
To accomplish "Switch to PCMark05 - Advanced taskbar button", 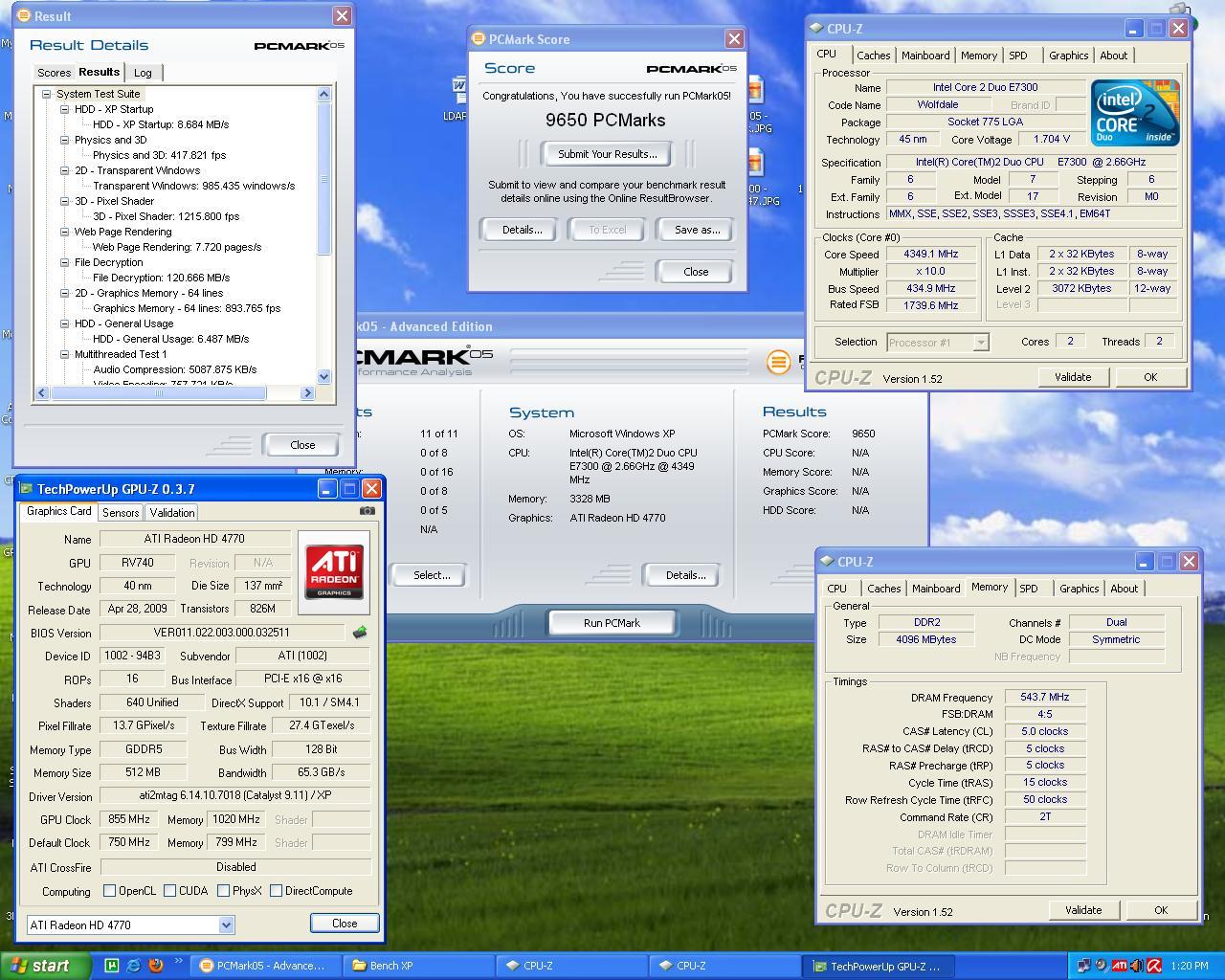I will point(265,966).
